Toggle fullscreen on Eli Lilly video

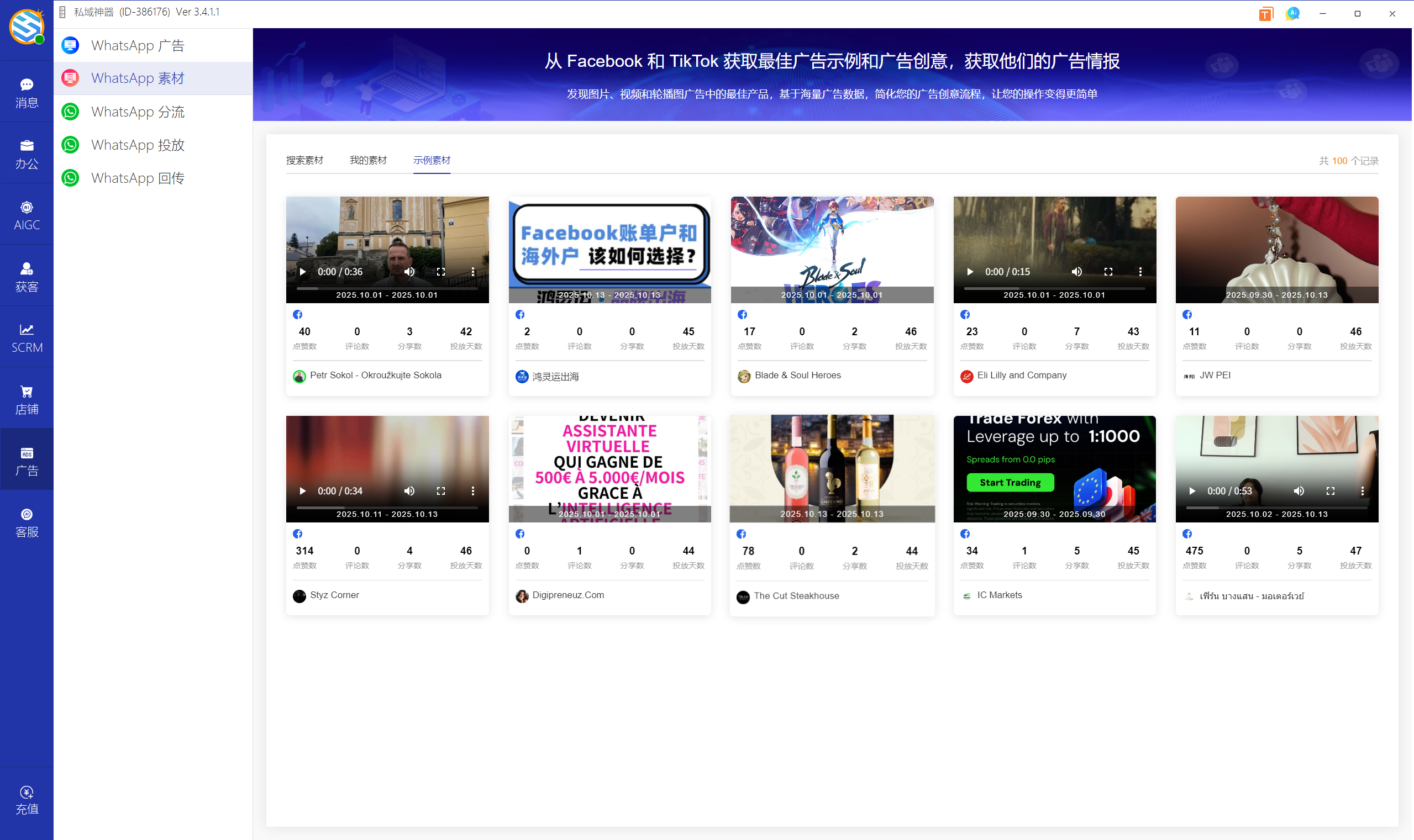point(1108,272)
